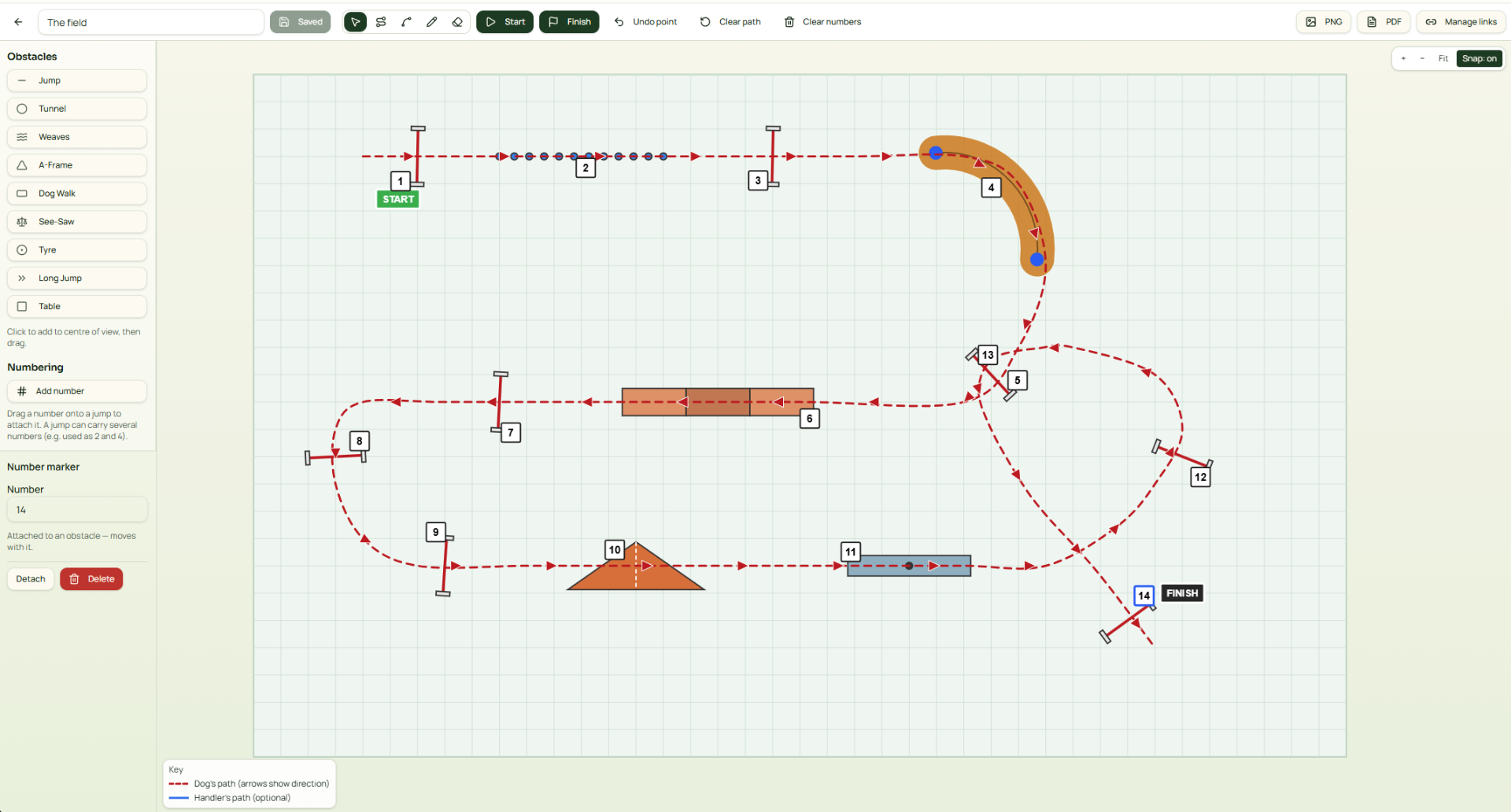Undo the last path point

646,22
